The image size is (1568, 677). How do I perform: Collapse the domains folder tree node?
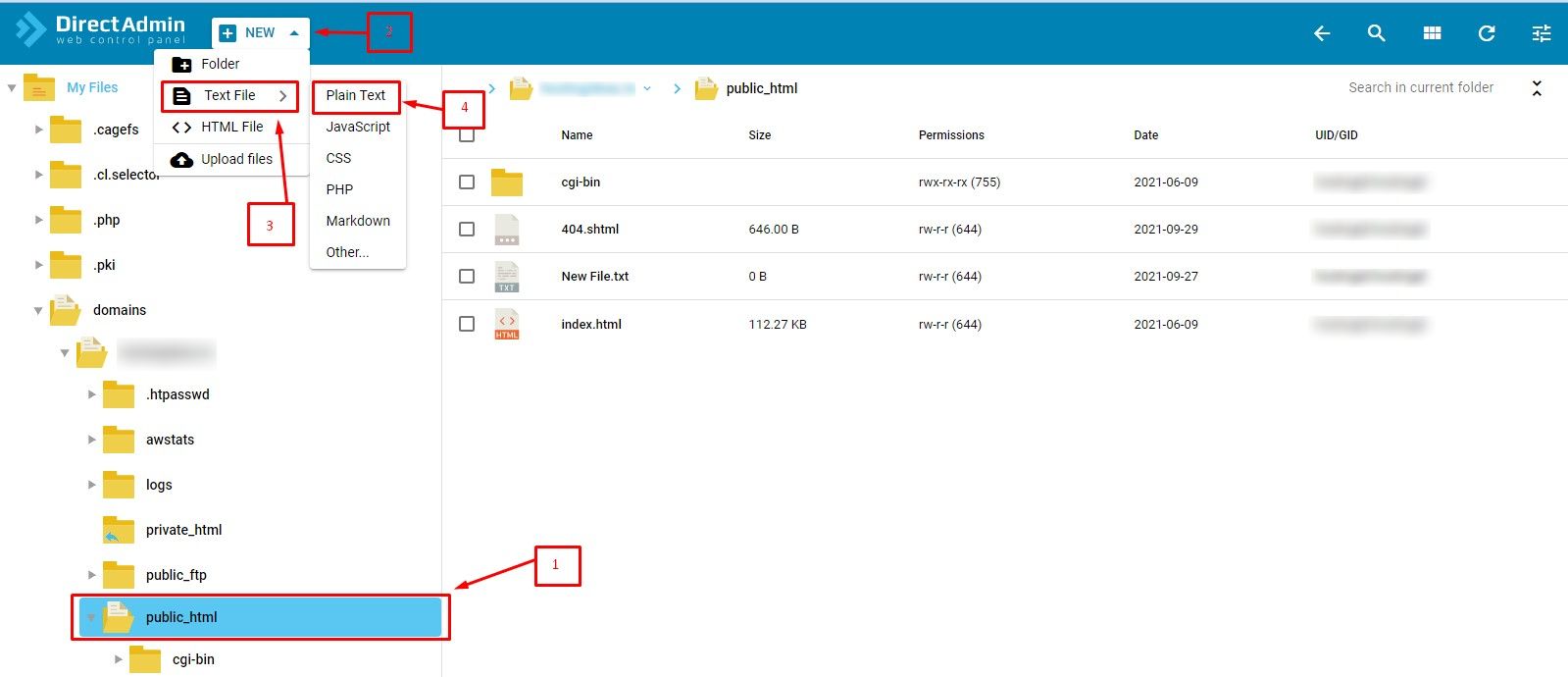tap(38, 311)
